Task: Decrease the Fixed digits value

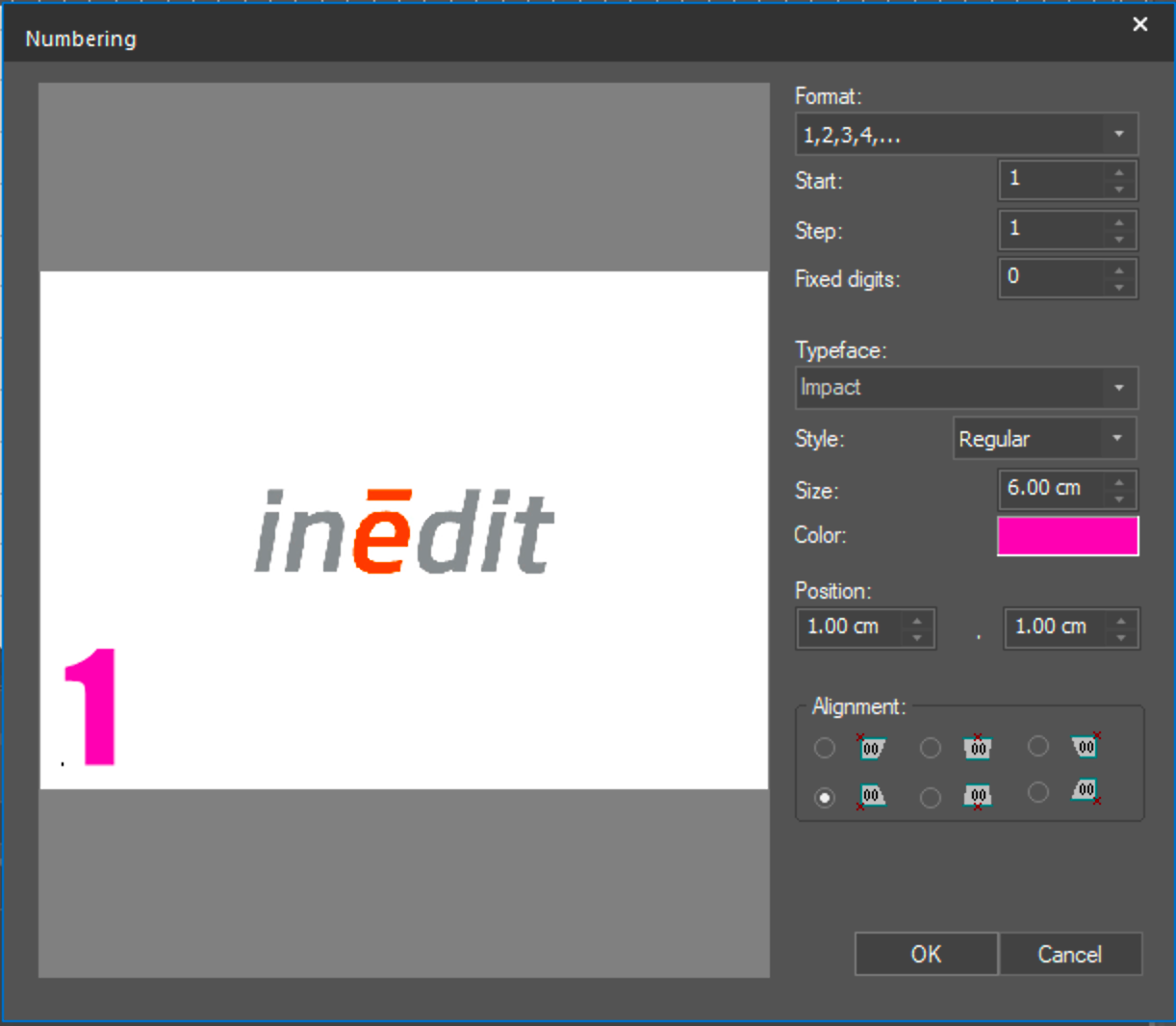Action: pos(1118,287)
